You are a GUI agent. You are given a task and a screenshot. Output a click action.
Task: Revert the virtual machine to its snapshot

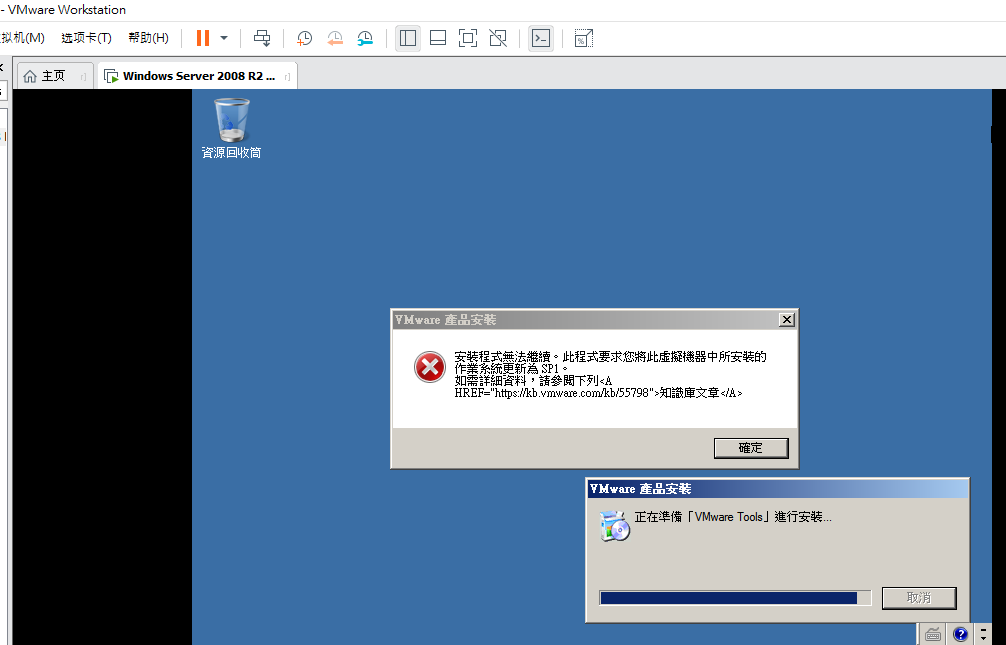(x=334, y=38)
